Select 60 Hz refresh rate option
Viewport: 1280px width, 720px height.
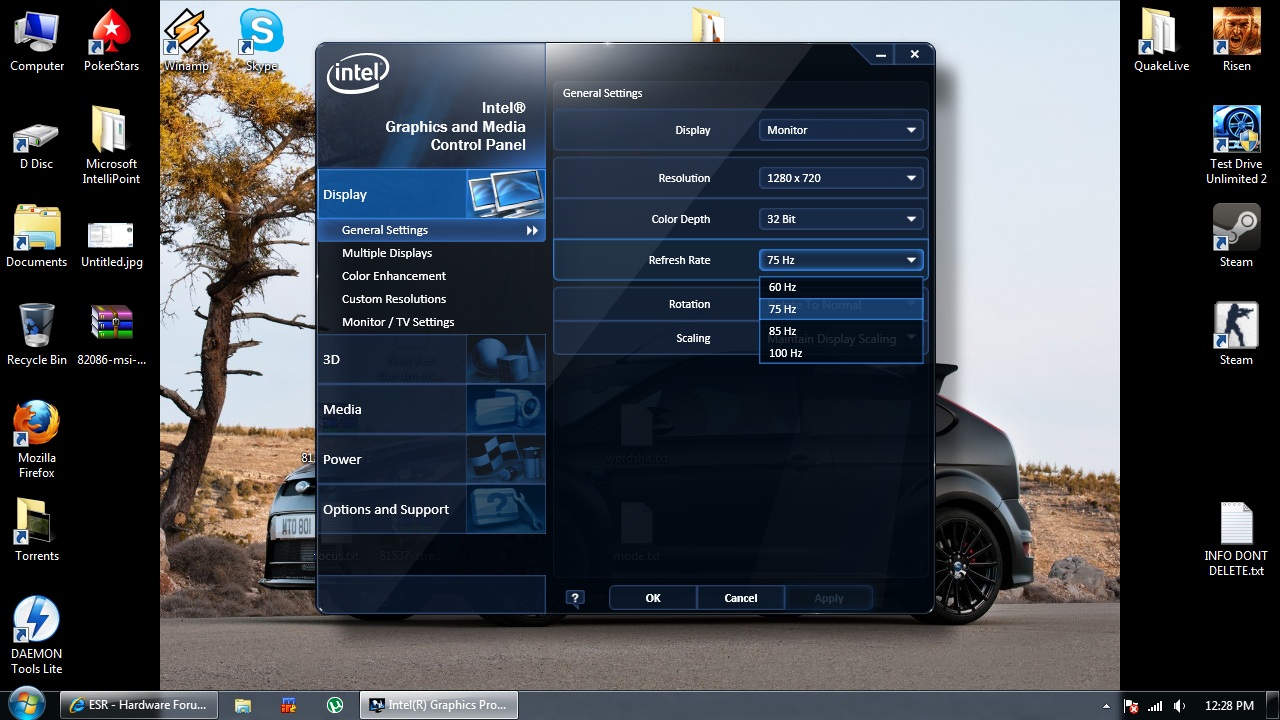tap(783, 287)
